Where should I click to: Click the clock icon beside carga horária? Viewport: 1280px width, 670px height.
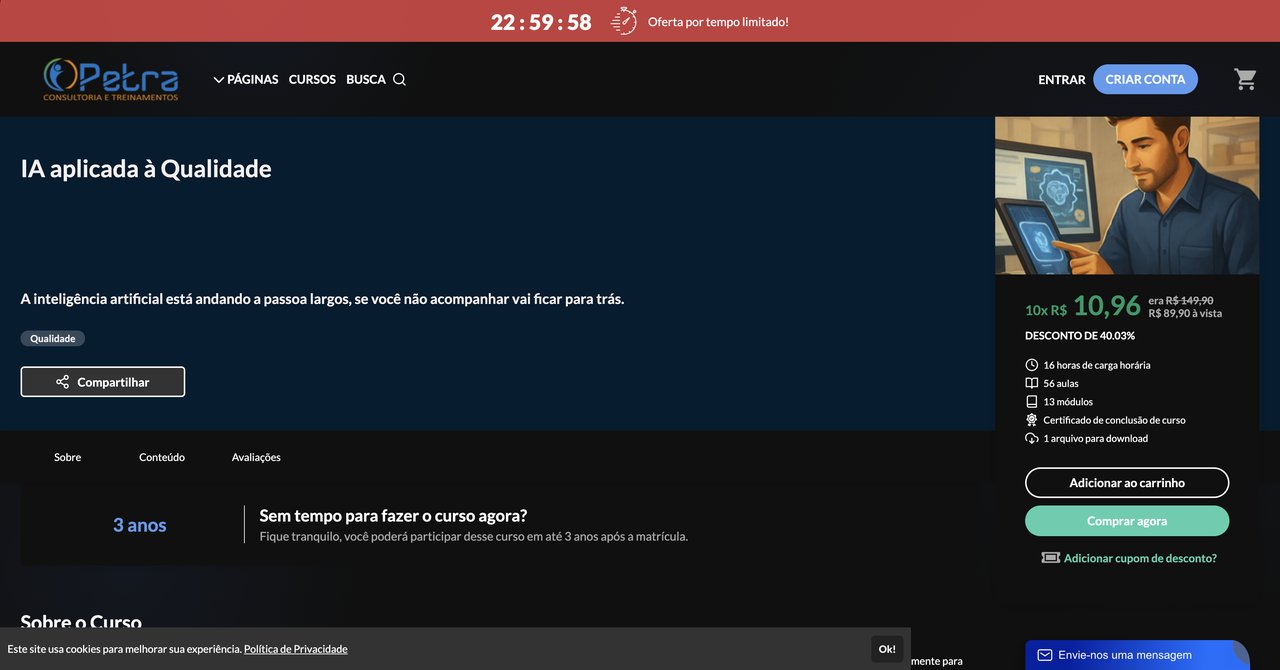1032,365
